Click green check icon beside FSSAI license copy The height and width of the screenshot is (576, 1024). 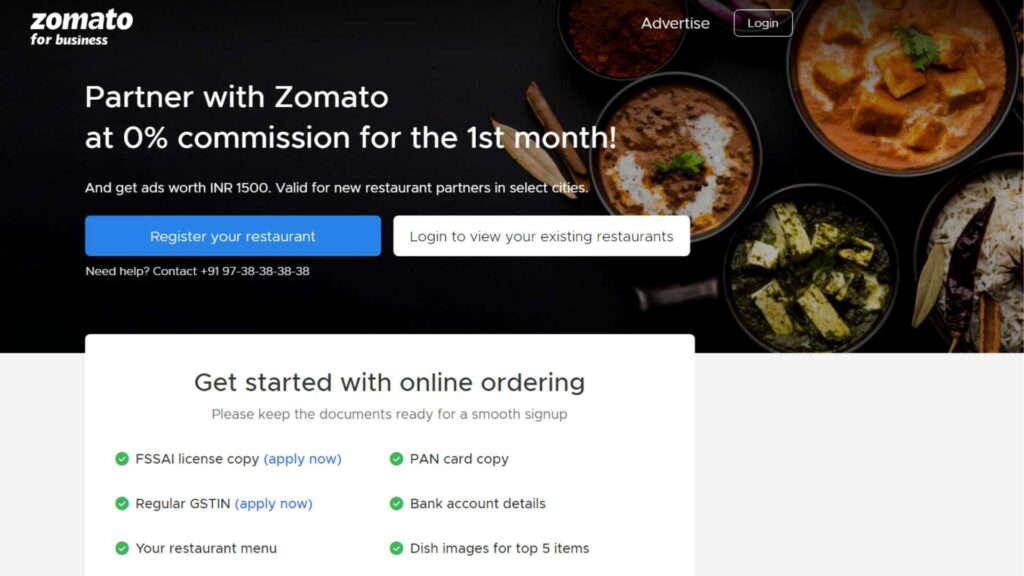tap(122, 459)
